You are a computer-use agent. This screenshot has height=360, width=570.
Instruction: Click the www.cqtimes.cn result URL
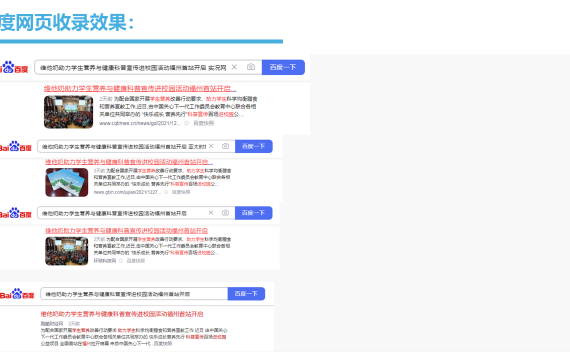(140, 123)
